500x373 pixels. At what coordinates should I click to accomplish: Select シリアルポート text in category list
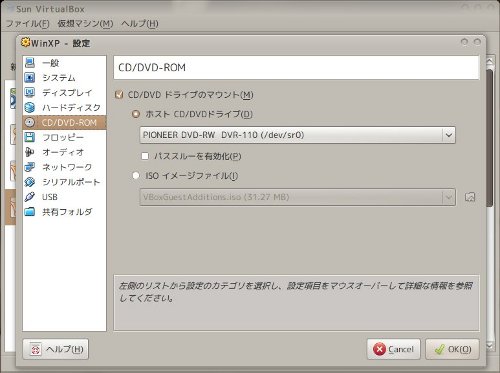(71, 182)
